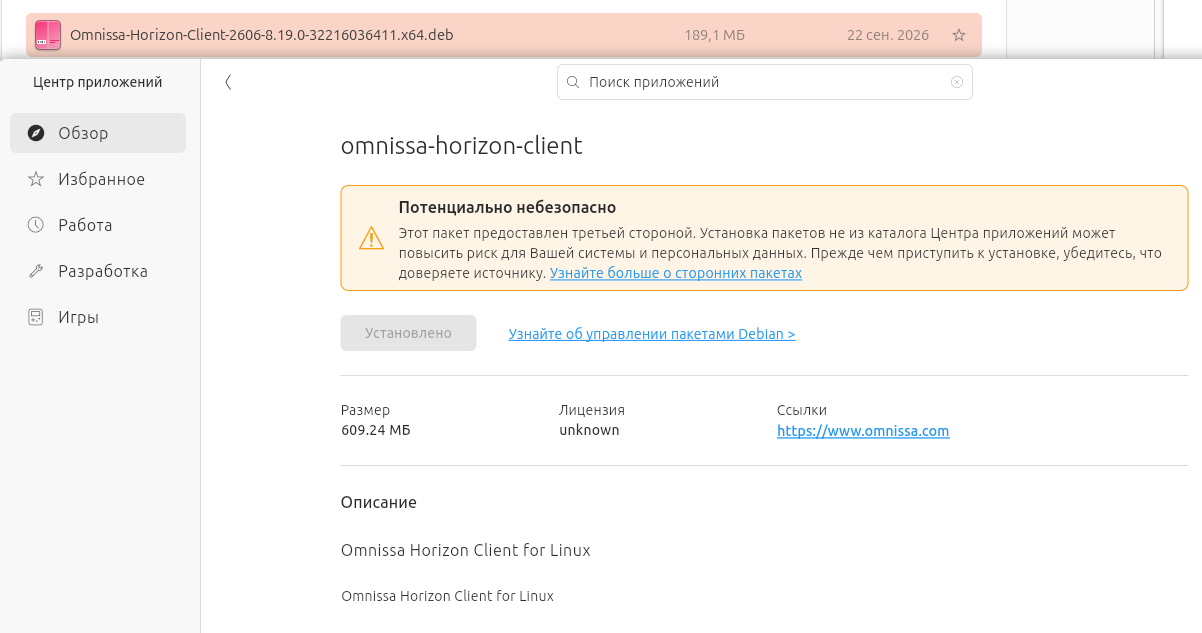Select the Omnissa-Horizon-Client .deb file name
The height and width of the screenshot is (633, 1202).
pos(262,35)
